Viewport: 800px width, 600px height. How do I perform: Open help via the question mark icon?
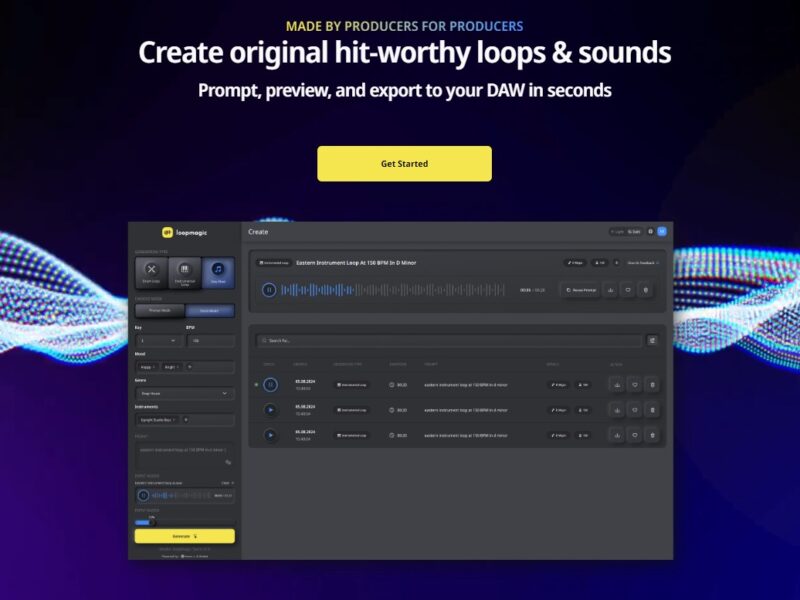[x=652, y=231]
